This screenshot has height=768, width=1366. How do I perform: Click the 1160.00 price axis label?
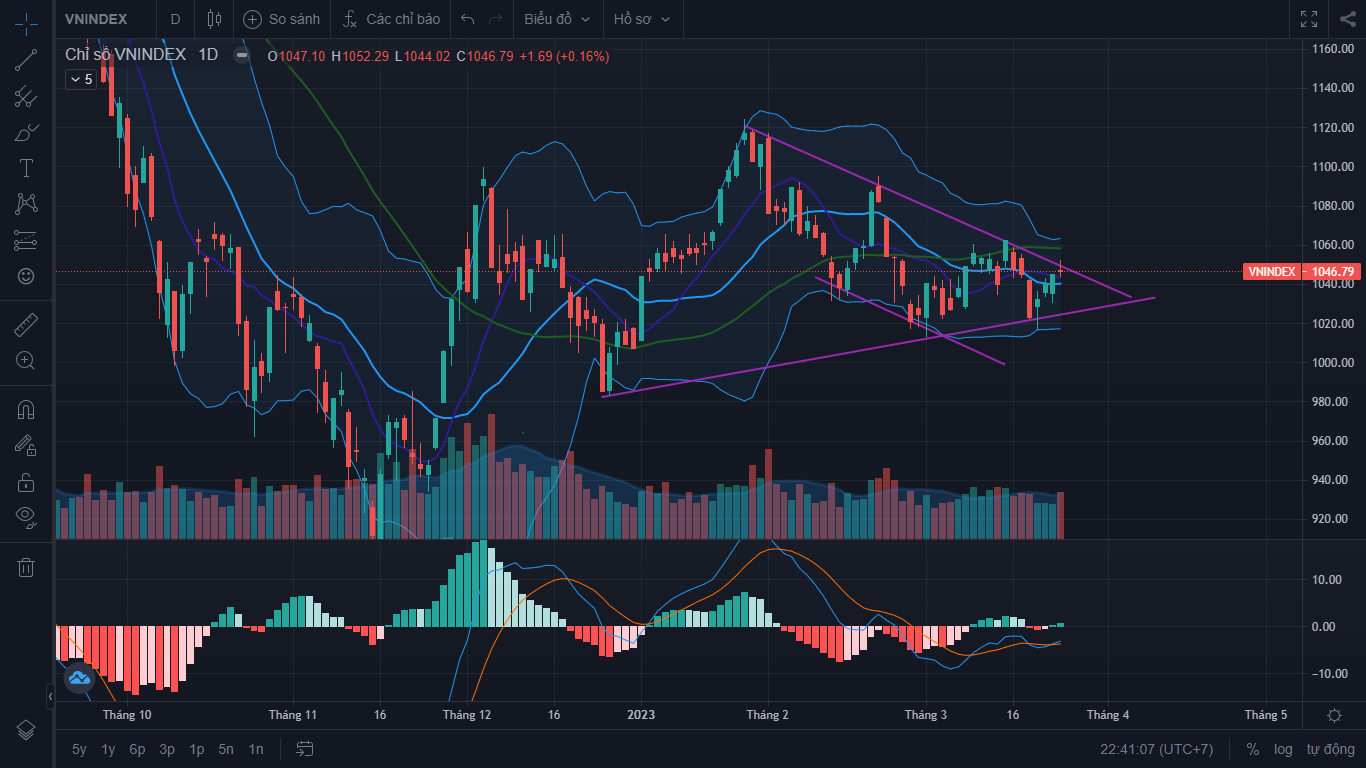[x=1332, y=49]
